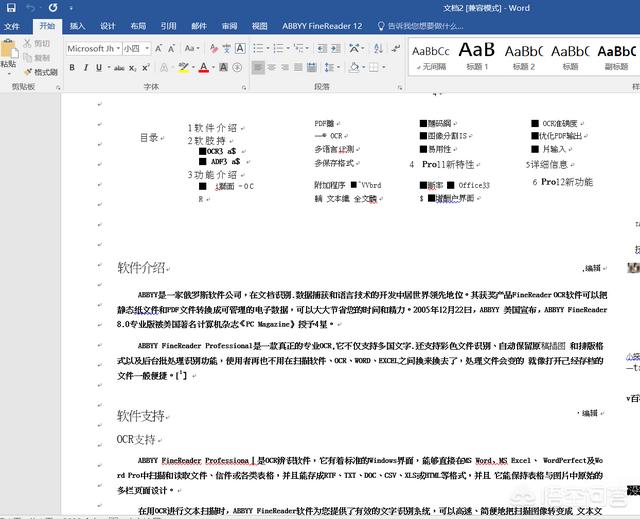Select Center alignment icon

[x=272, y=68]
